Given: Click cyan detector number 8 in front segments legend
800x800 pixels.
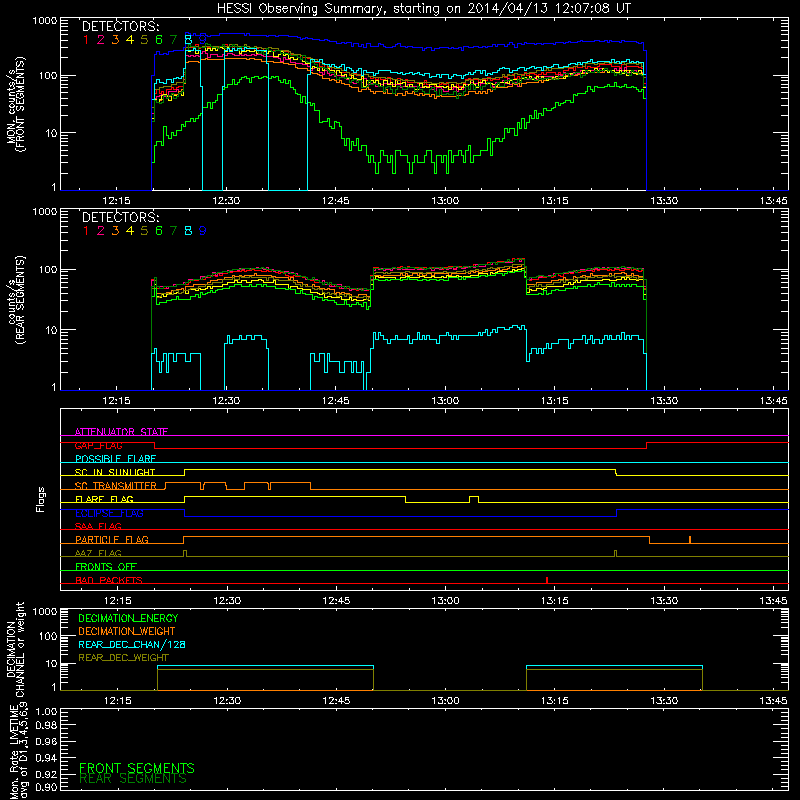Looking at the screenshot, I should [x=188, y=39].
